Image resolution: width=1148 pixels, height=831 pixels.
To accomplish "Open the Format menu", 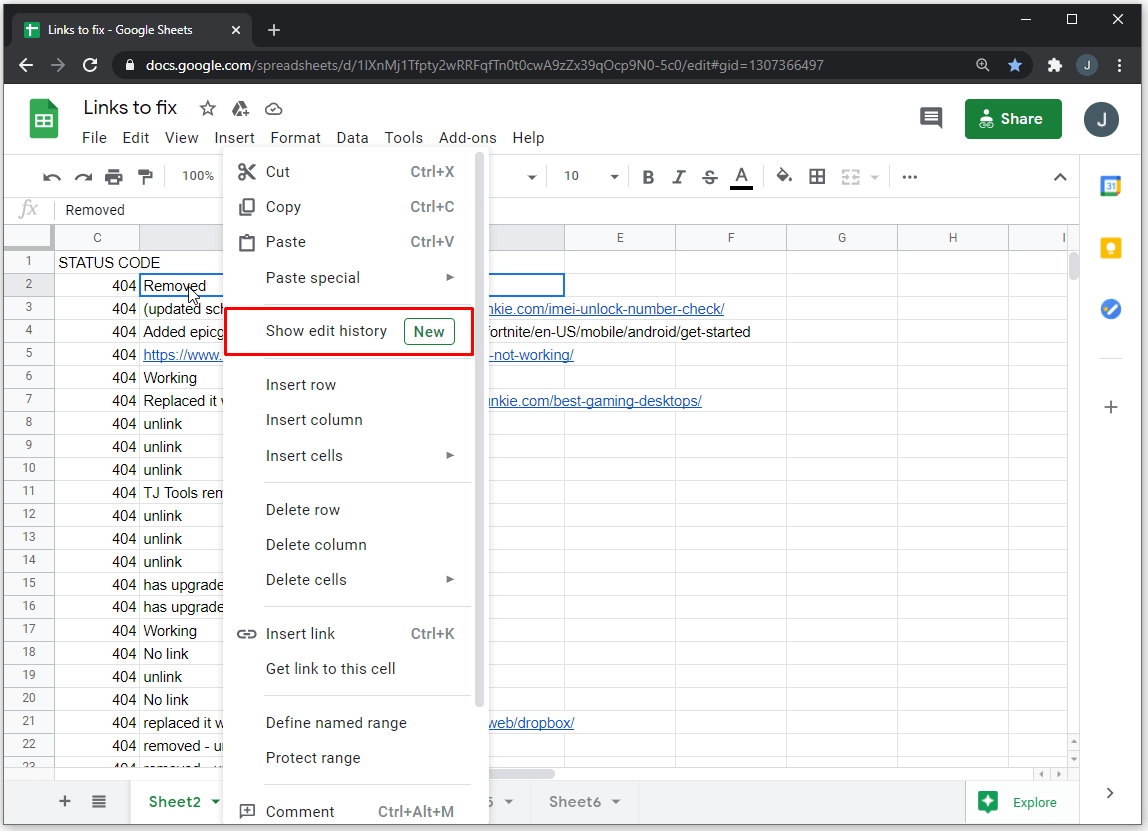I will point(295,138).
